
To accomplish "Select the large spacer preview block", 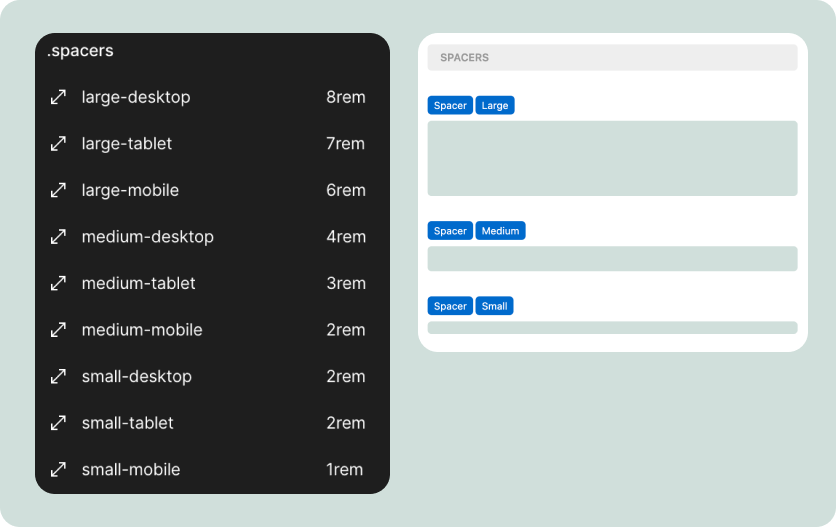I will point(612,158).
